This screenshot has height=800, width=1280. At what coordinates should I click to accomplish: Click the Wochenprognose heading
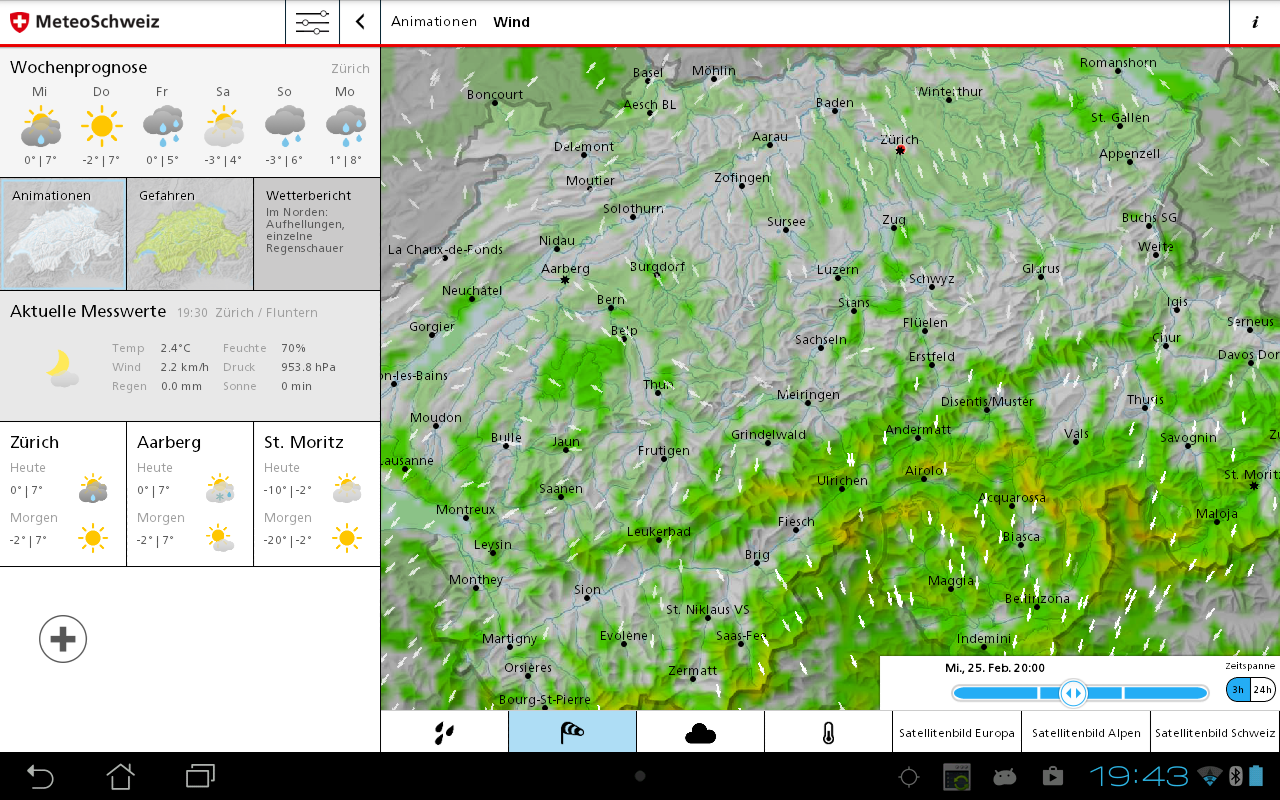tap(79, 67)
